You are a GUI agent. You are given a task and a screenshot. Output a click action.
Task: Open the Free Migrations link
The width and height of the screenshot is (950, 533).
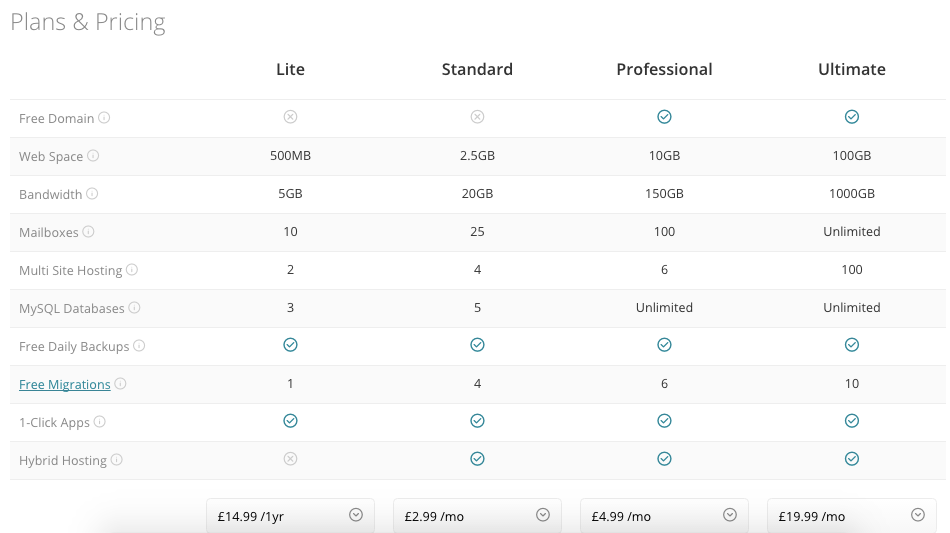(x=65, y=385)
